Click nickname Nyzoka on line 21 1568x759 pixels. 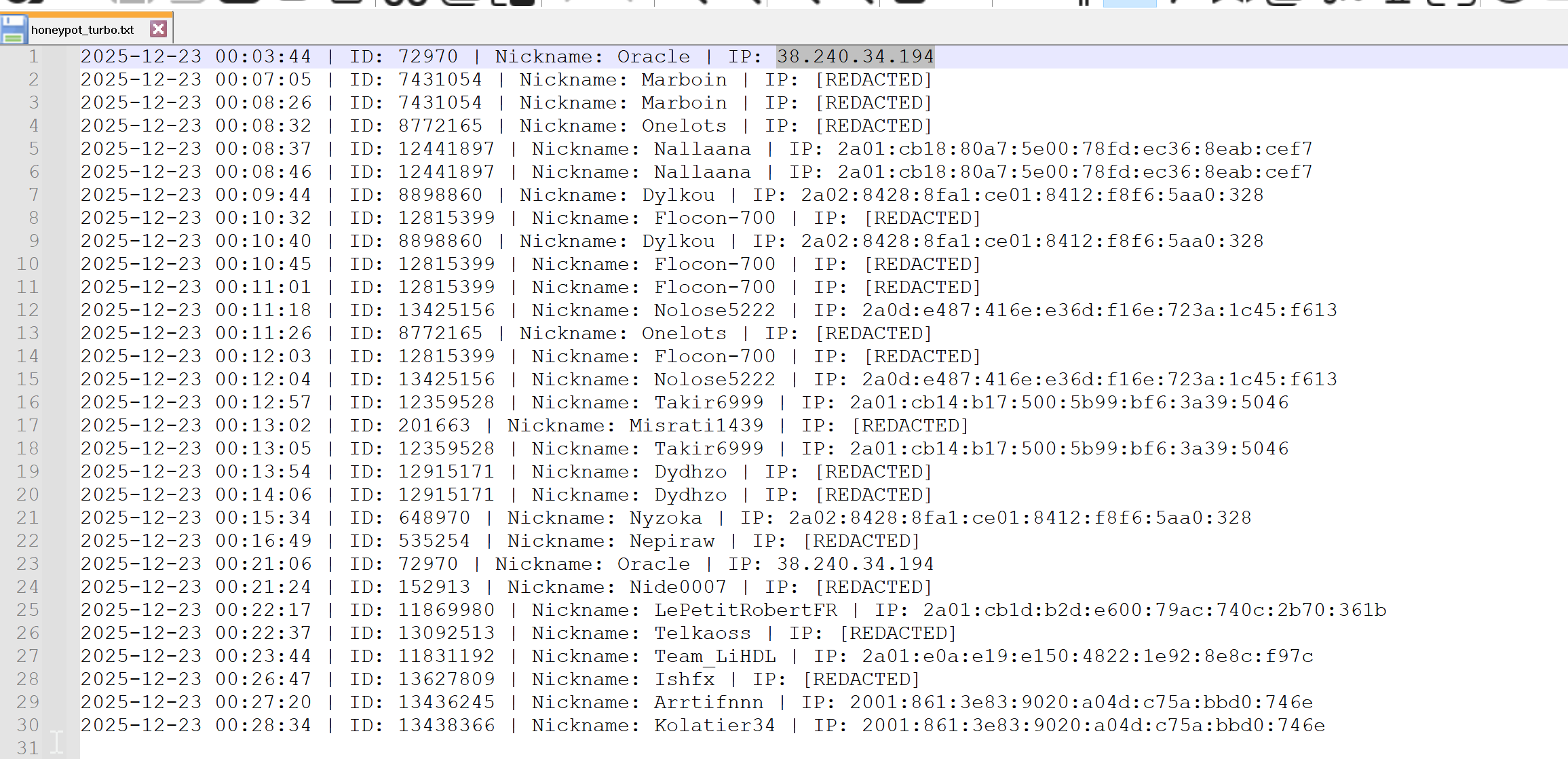666,518
